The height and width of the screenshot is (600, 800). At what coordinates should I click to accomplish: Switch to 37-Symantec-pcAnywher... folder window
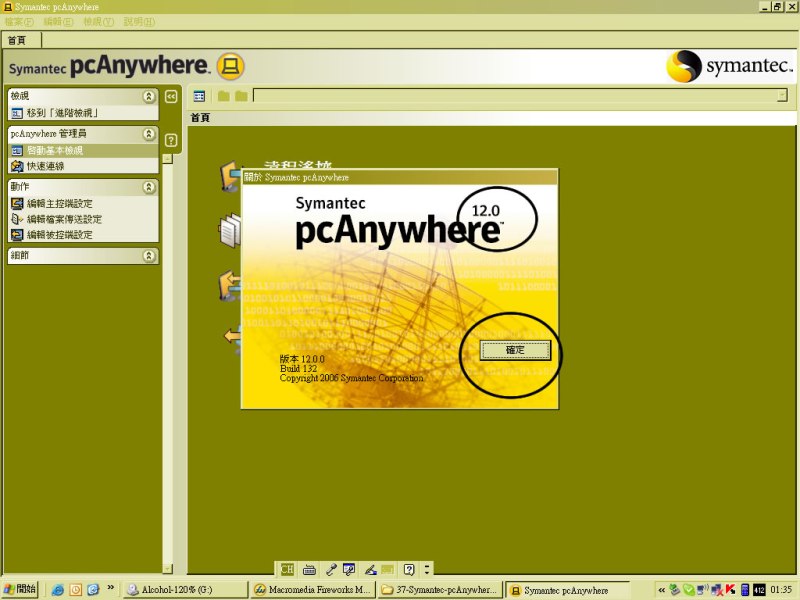(x=440, y=590)
